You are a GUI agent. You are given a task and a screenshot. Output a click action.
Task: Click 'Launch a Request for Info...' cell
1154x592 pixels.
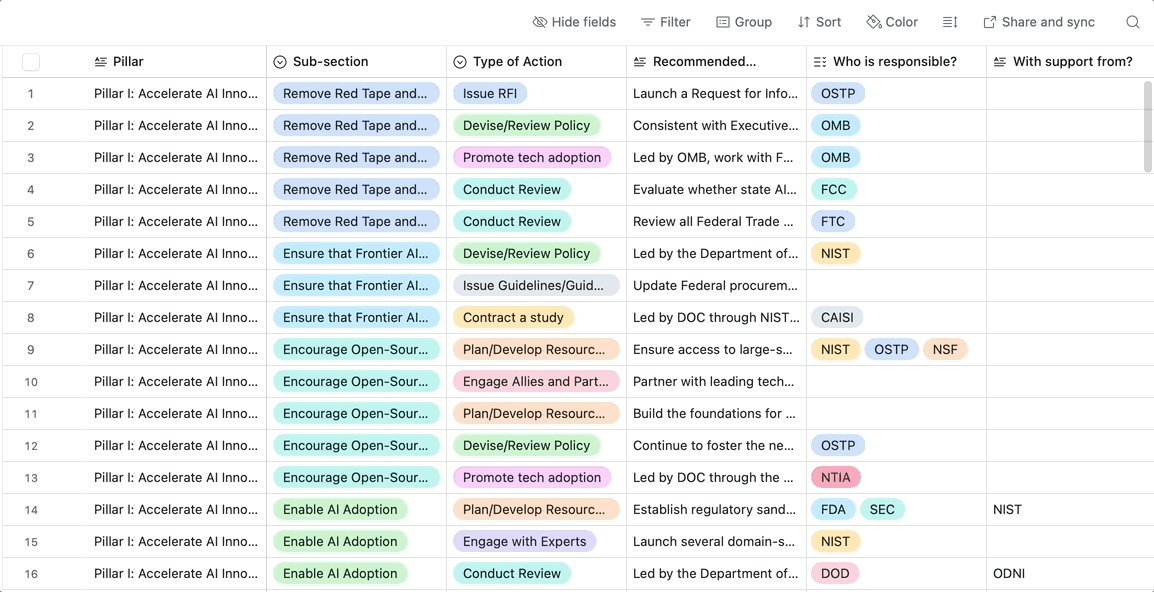716,94
